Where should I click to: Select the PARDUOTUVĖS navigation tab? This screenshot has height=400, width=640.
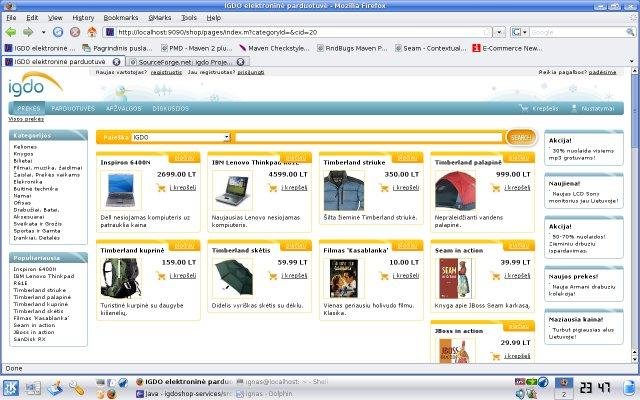click(73, 109)
